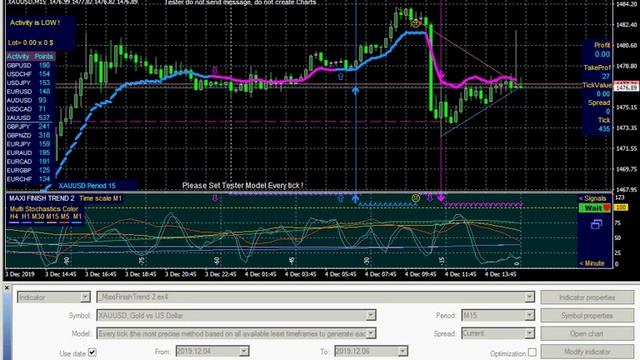Select USDCAD in the activity list
640x360 pixels.
[x=19, y=109]
